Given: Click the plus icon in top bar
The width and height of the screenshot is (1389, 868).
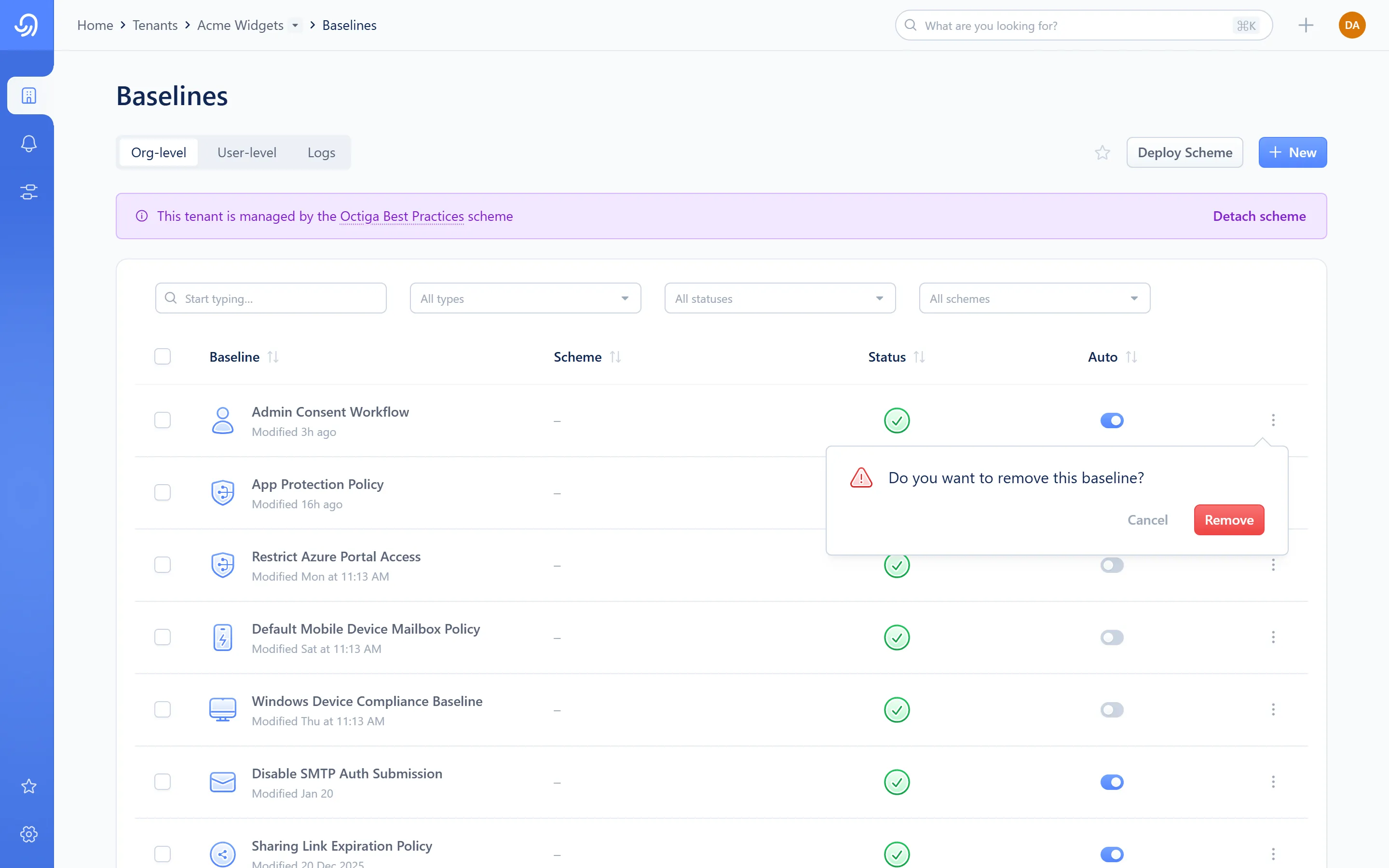Looking at the screenshot, I should pos(1306,25).
